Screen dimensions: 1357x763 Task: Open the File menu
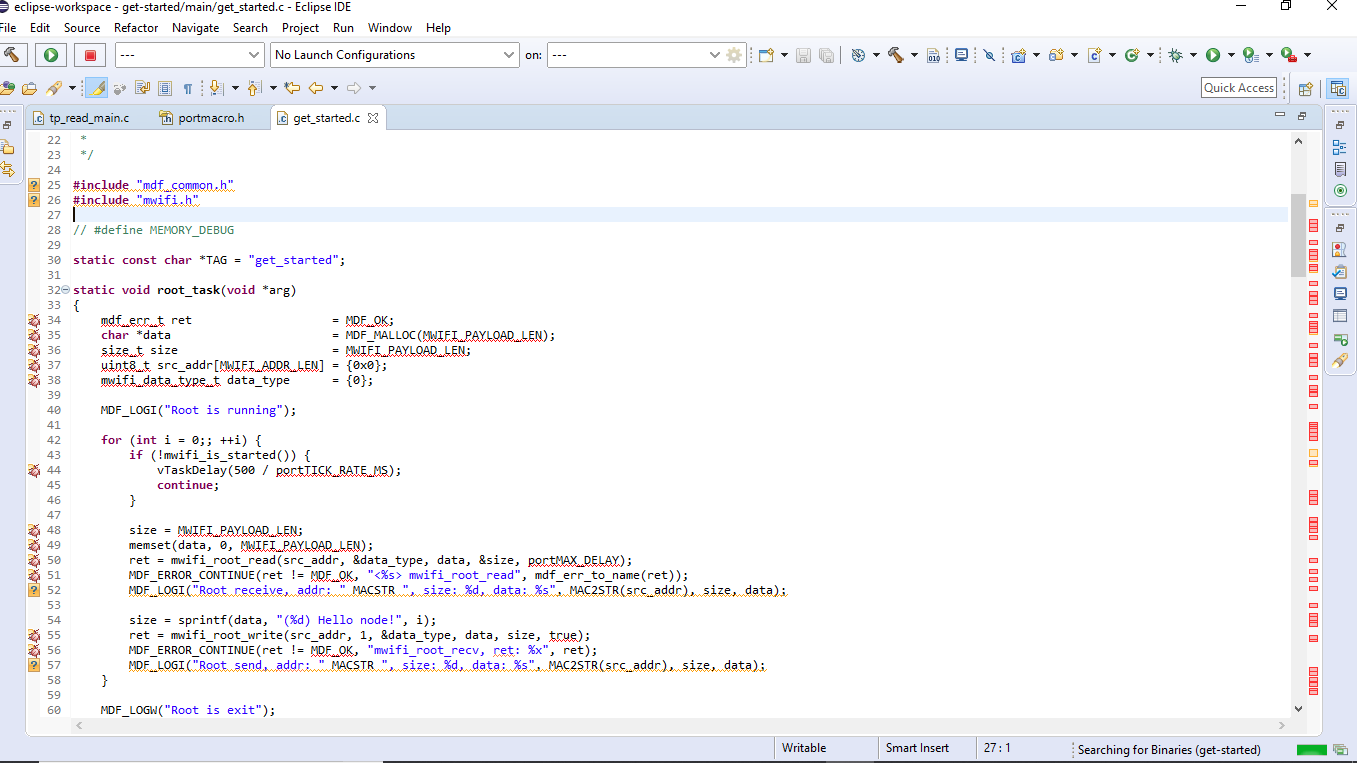tap(8, 28)
